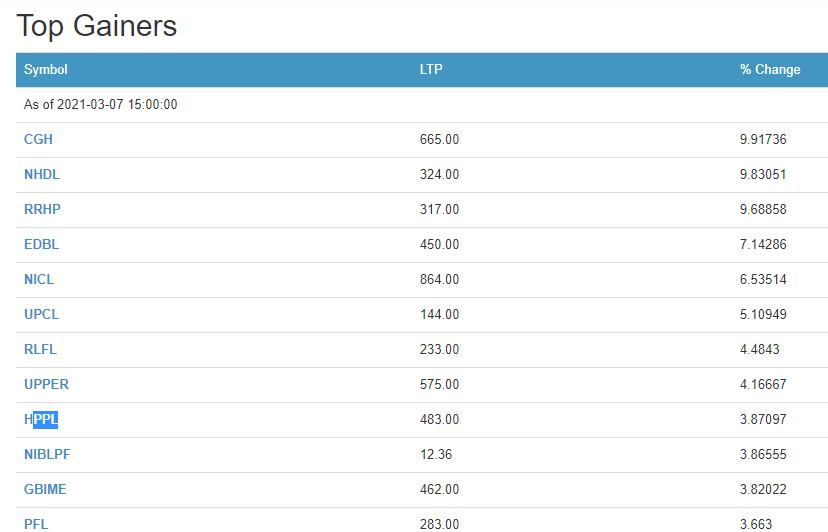Click the Symbol column header

46,70
